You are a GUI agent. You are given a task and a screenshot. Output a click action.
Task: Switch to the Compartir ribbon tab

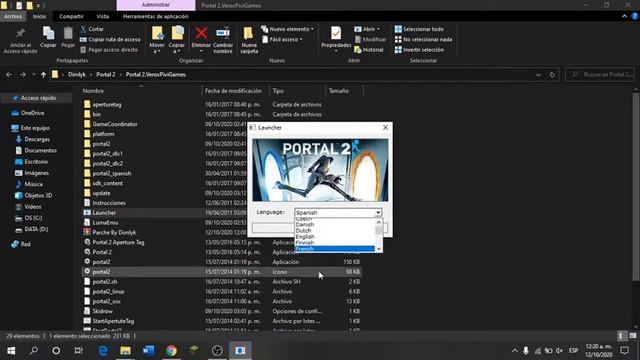[71, 16]
